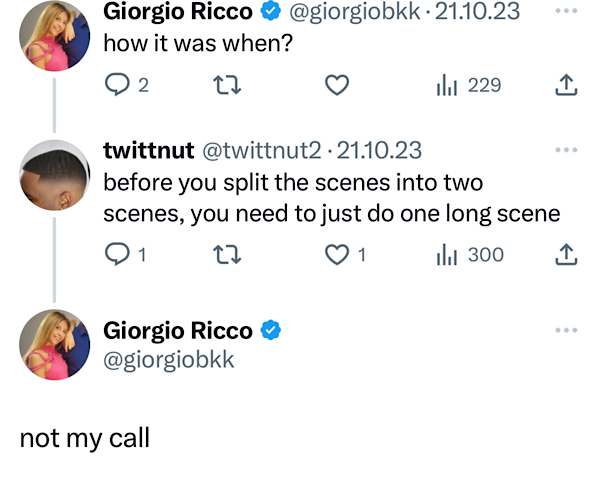Screen dimensions: 600x480
Task: Open more options on 'not my call' tweet
Action: pyautogui.click(x=566, y=330)
